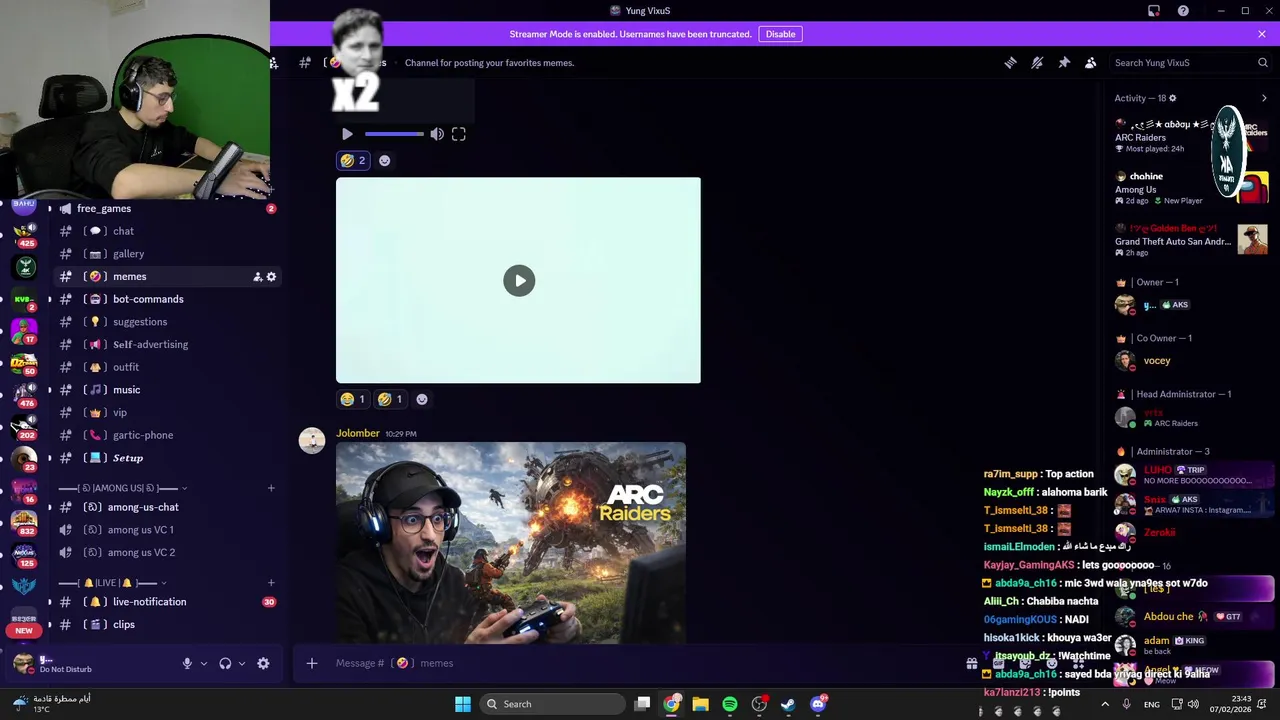Play the audio attachment
The image size is (1280, 720).
(x=347, y=134)
